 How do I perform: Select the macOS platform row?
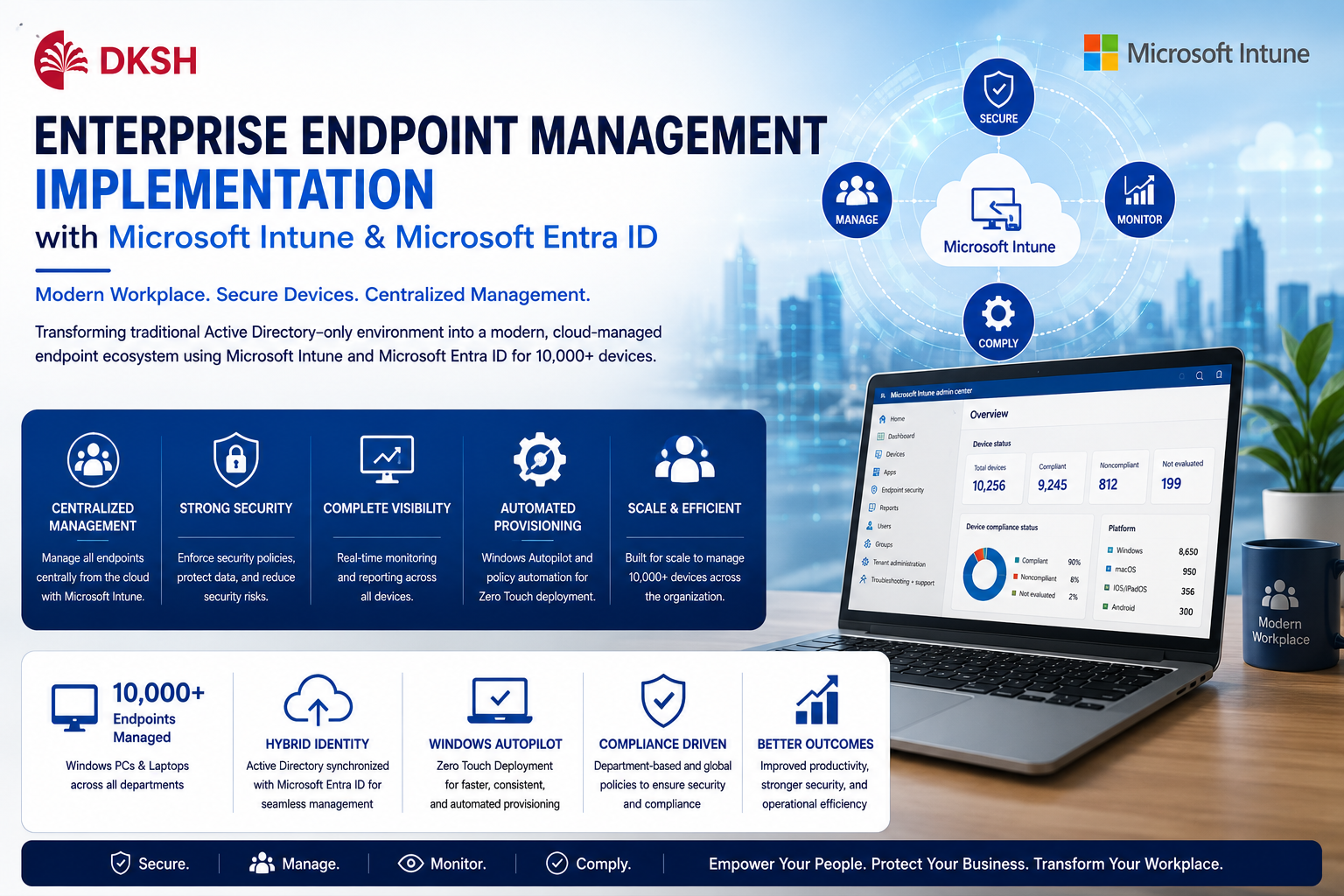tap(1151, 570)
